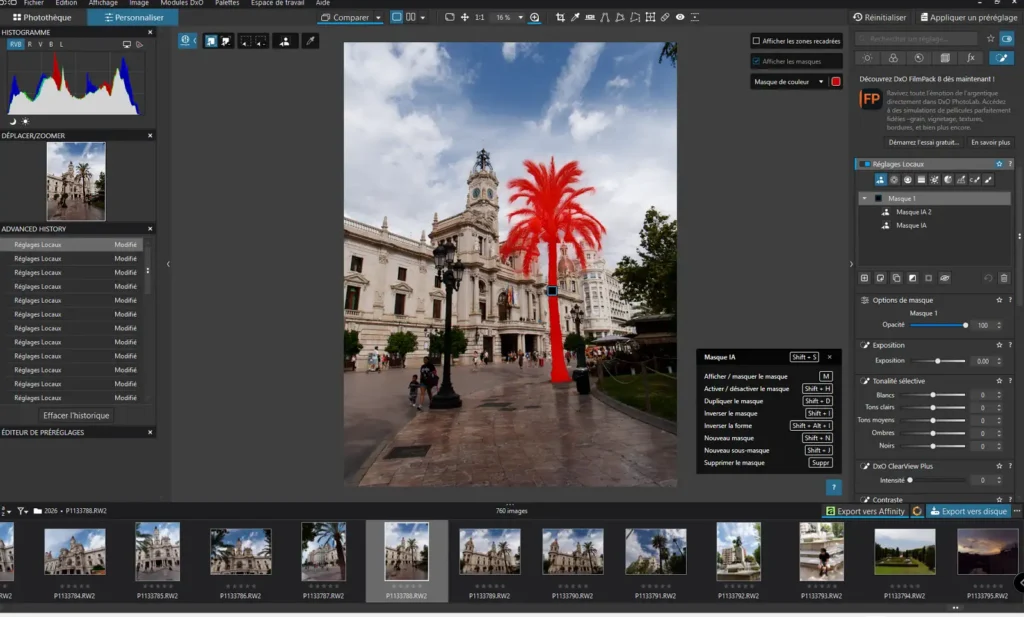Collapse the right panel arrow
The width and height of the screenshot is (1024, 617).
851,264
